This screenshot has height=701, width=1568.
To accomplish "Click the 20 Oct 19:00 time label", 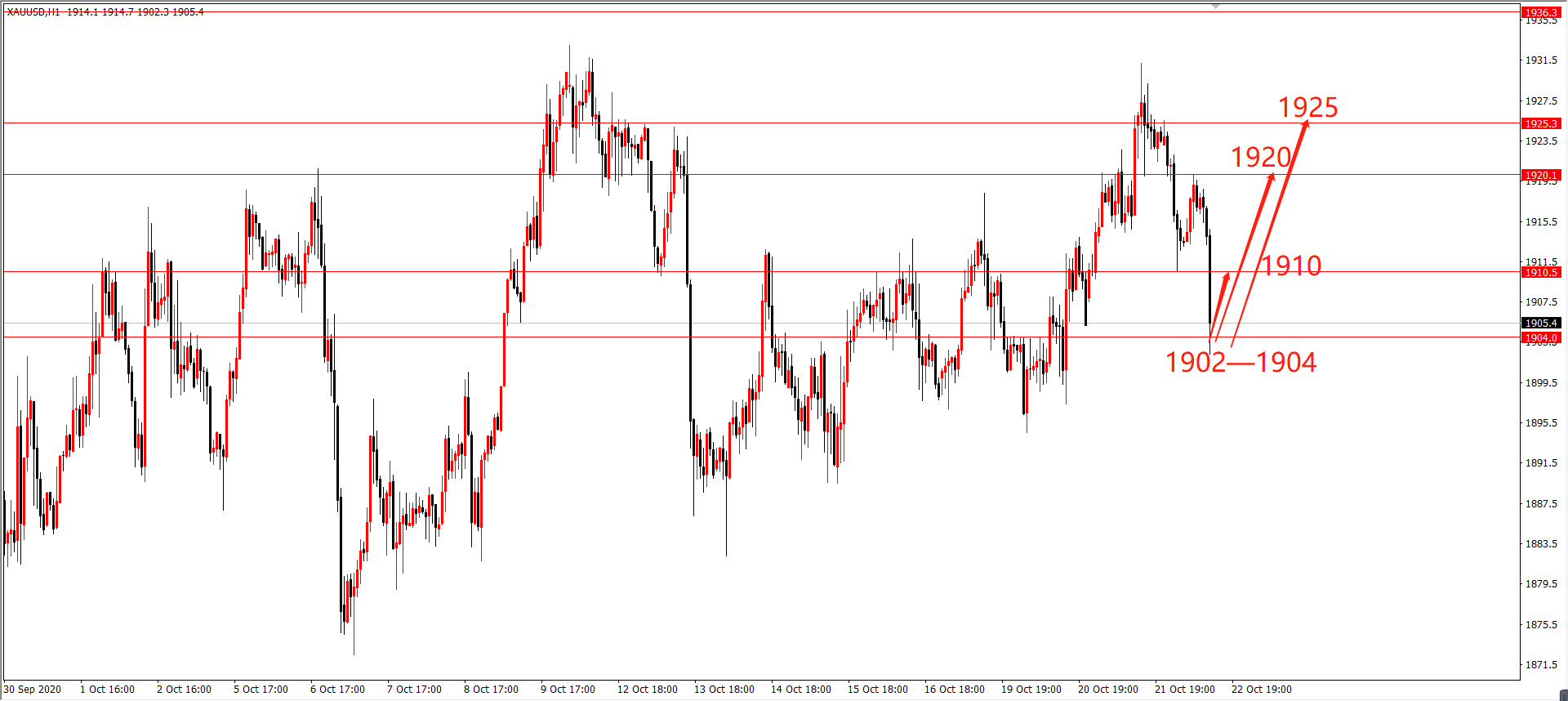I will [x=1108, y=689].
